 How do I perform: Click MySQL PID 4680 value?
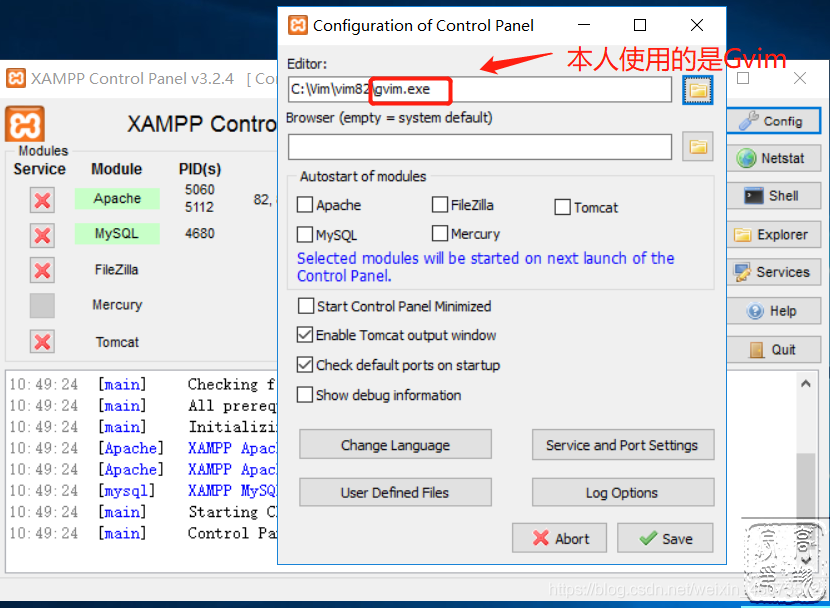(200, 233)
